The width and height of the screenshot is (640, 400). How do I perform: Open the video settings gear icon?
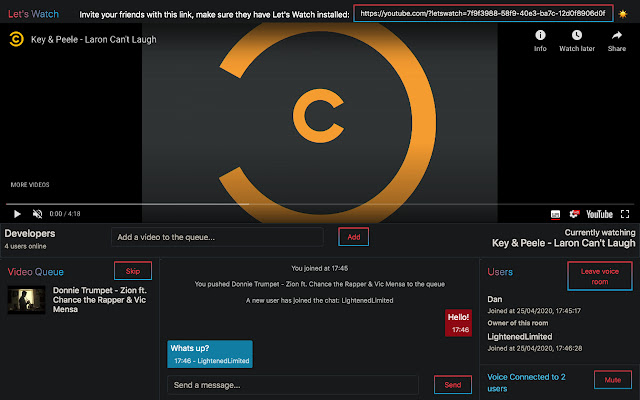tap(575, 214)
